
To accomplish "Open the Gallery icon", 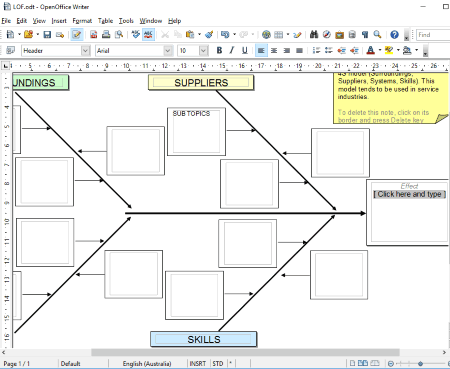I will pyautogui.click(x=339, y=34).
